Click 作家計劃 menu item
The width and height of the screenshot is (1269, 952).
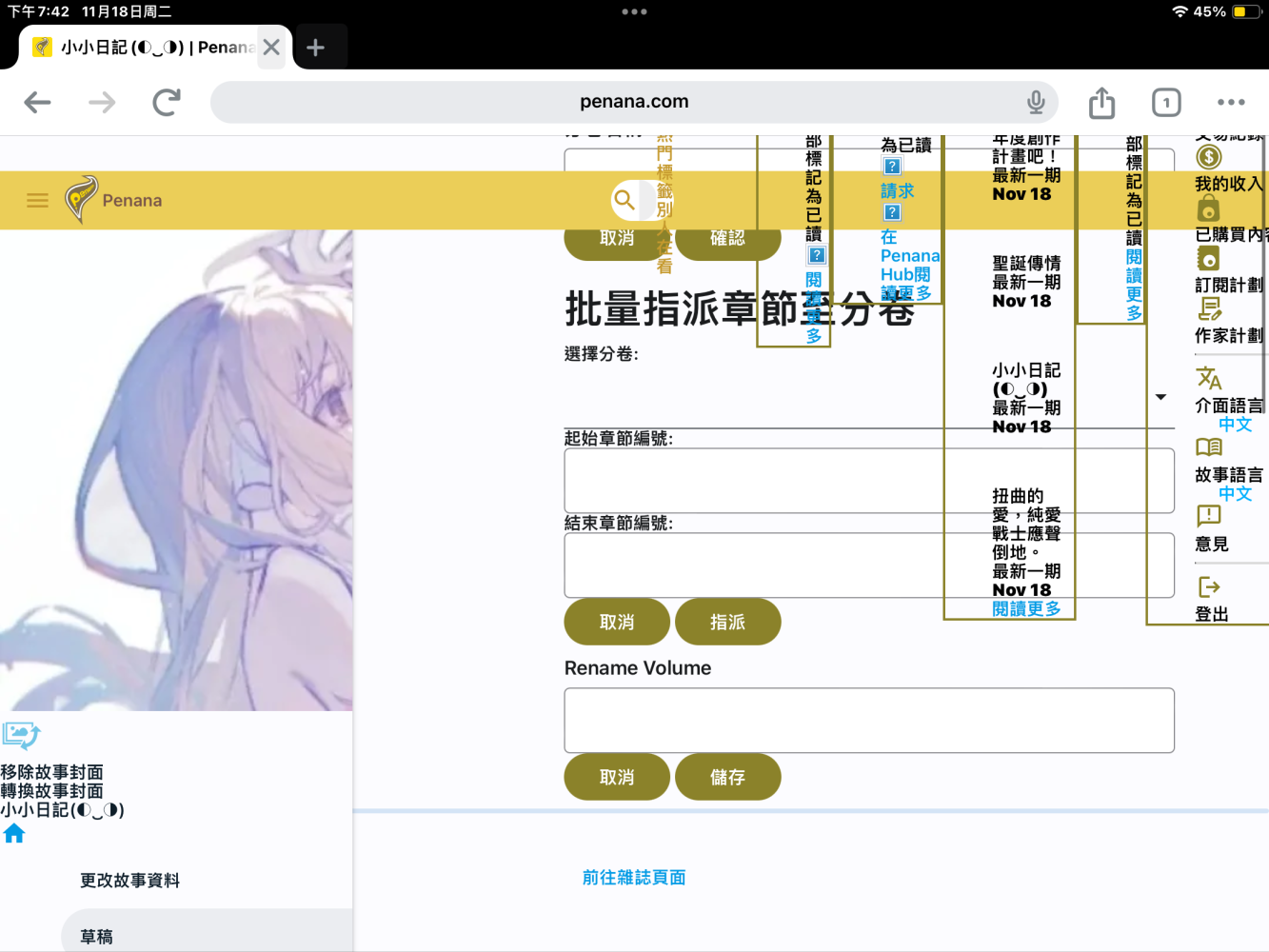[1229, 335]
